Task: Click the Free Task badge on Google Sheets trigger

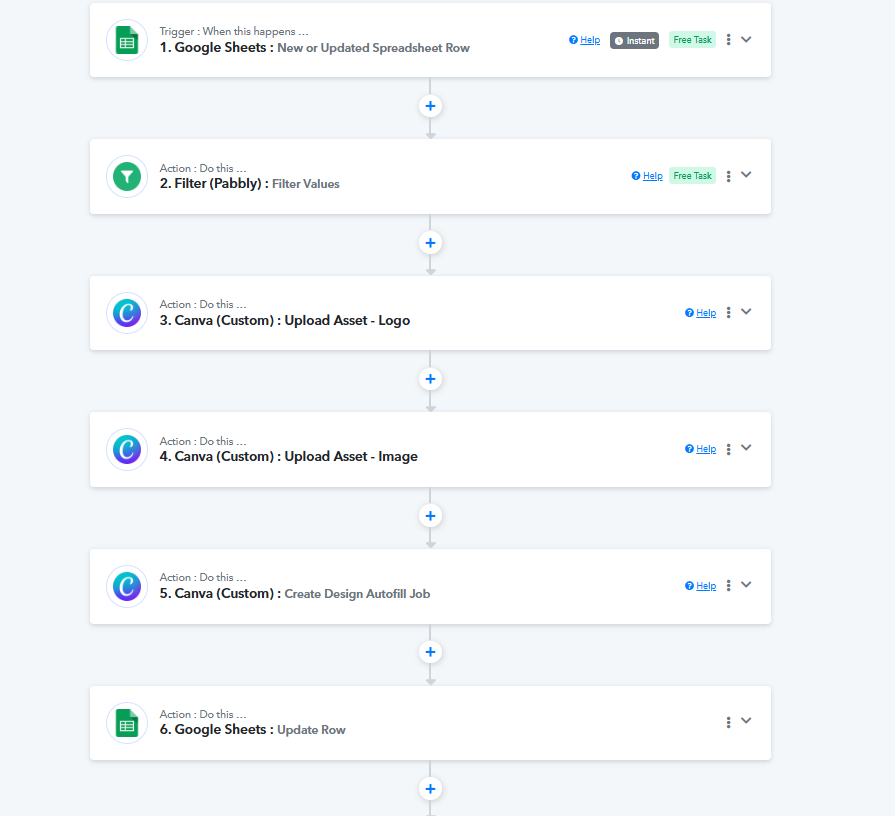Action: click(692, 40)
